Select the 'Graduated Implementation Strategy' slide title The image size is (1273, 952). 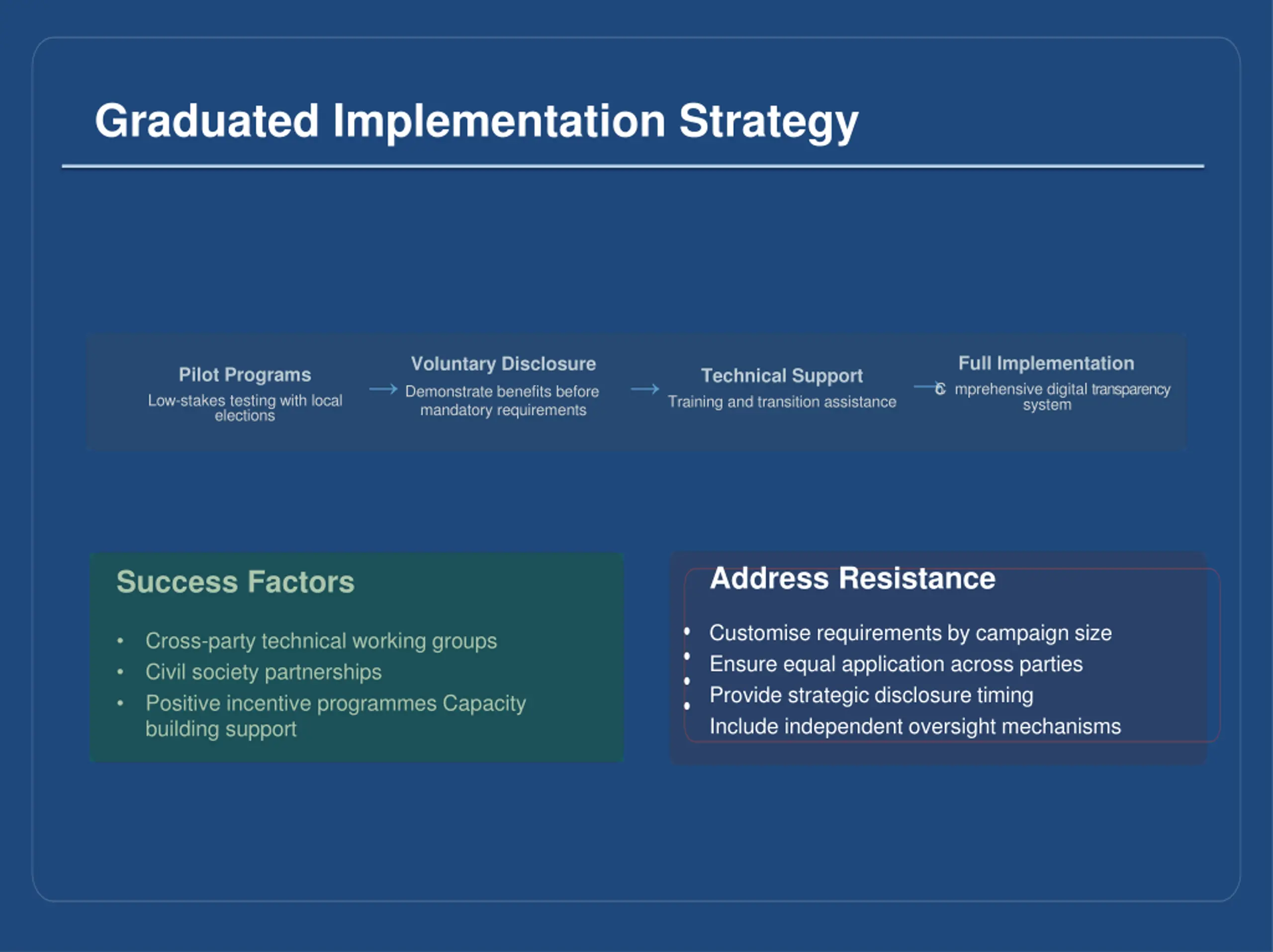coord(476,121)
